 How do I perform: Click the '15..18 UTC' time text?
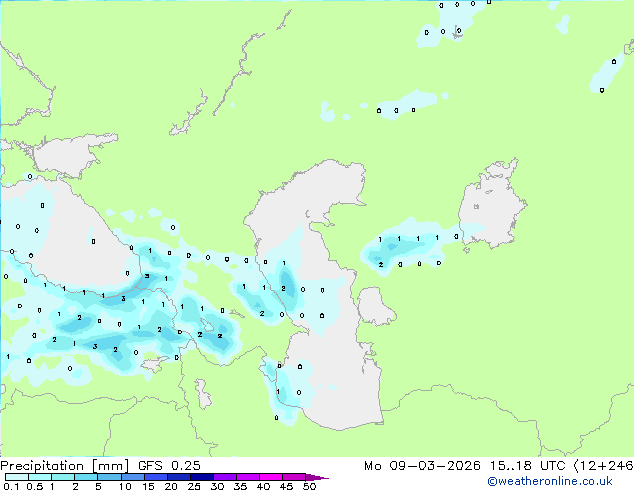(x=527, y=466)
